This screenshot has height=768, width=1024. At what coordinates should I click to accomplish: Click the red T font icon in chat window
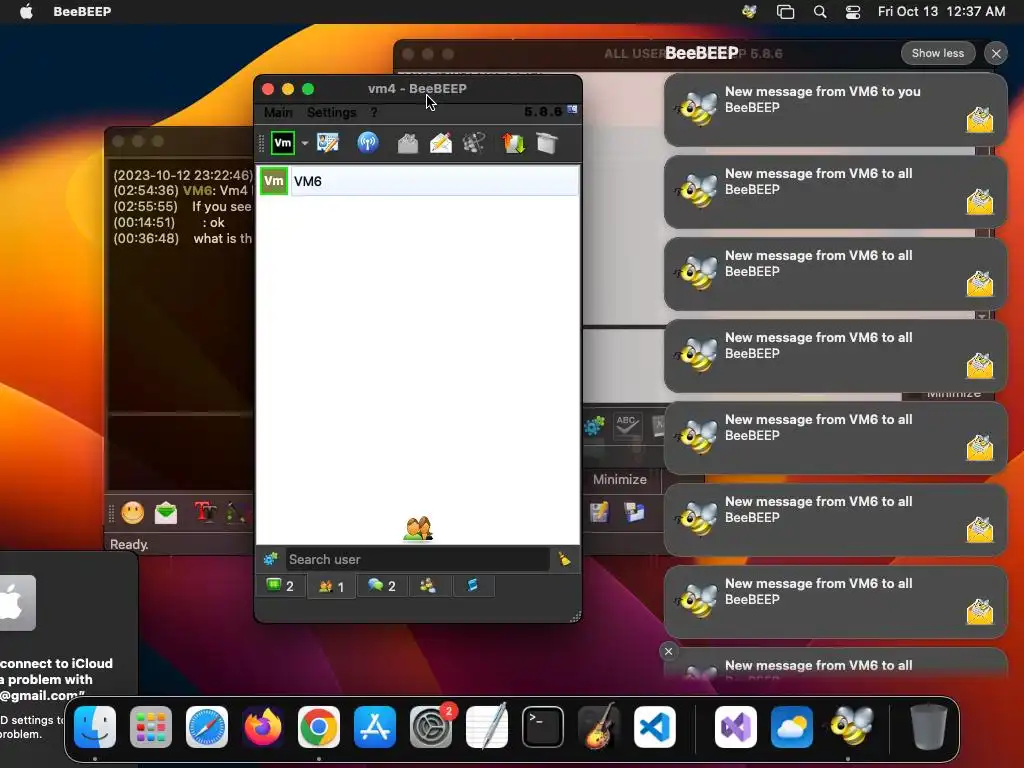(205, 513)
